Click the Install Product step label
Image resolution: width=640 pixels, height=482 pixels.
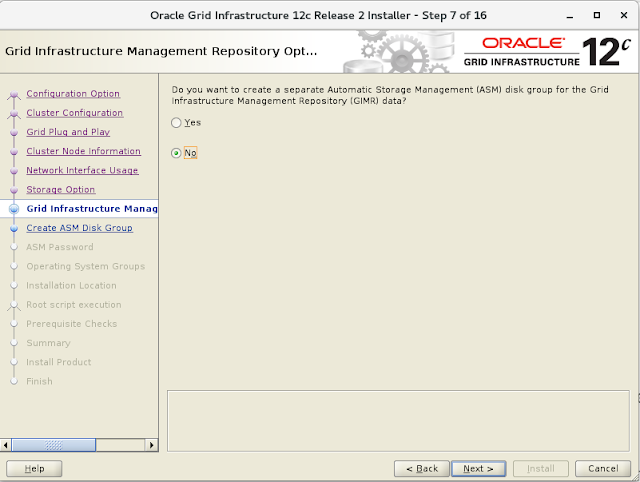click(59, 362)
